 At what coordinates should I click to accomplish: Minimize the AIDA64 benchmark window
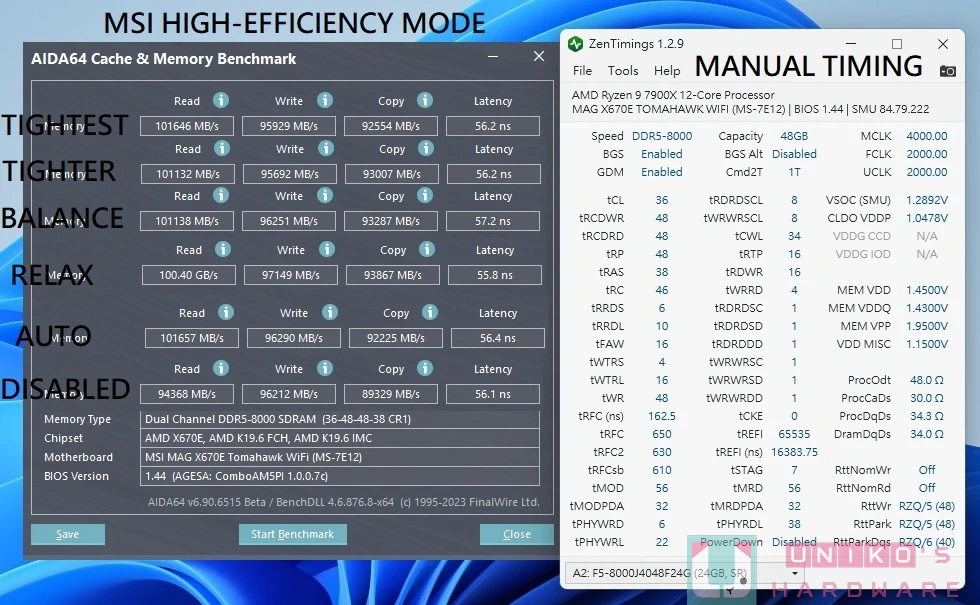[493, 57]
